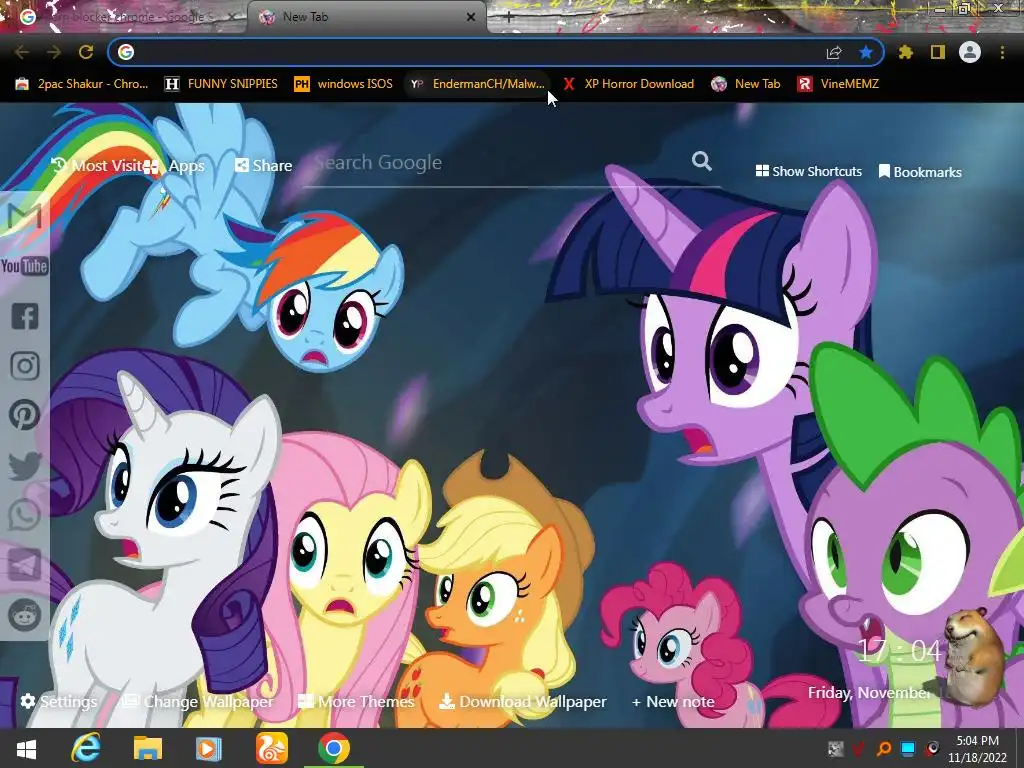Open the Gmail sidebar icon

(25, 216)
